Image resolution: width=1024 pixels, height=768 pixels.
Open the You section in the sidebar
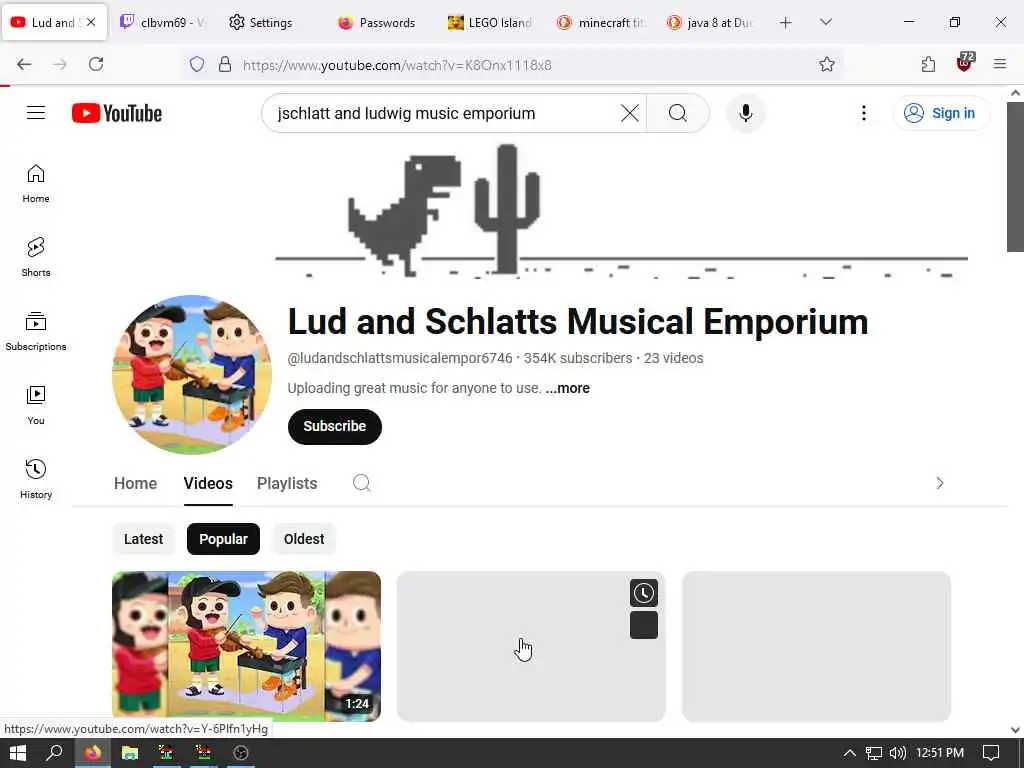click(36, 406)
